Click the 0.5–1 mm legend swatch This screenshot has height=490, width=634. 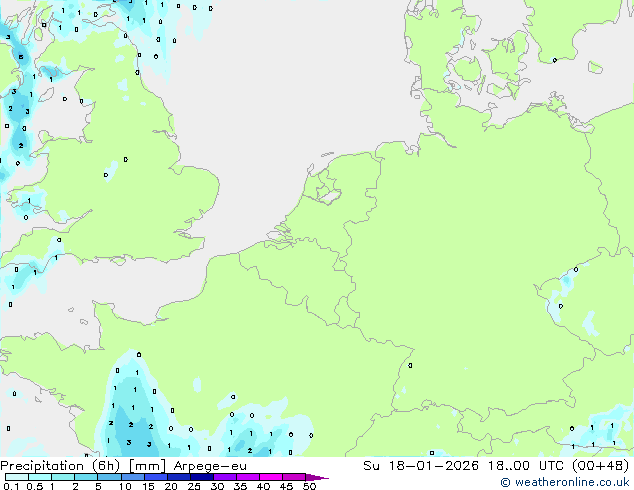click(40, 477)
